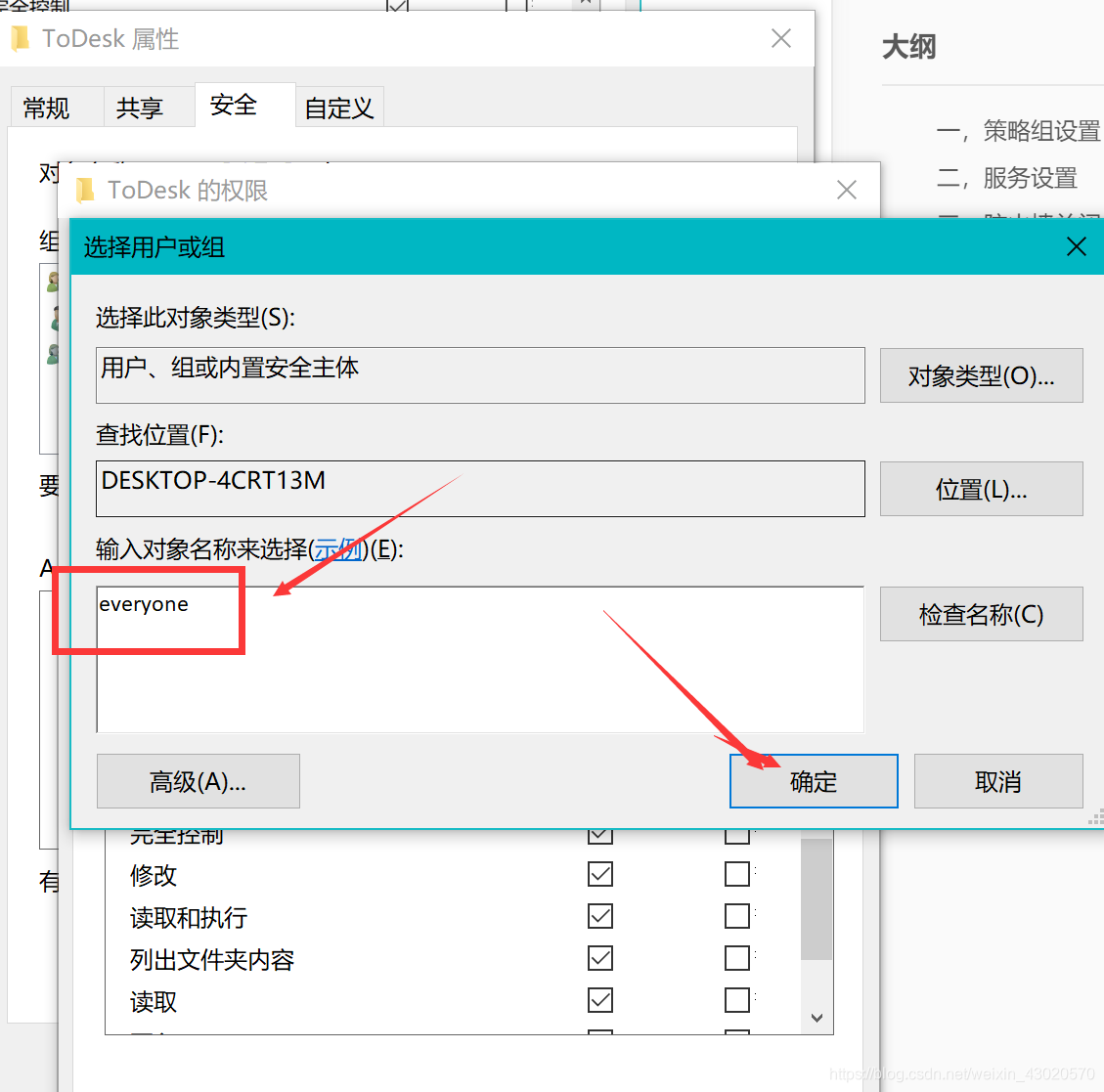
Task: Click the permissions list scrollbar thumb
Action: pos(817,897)
